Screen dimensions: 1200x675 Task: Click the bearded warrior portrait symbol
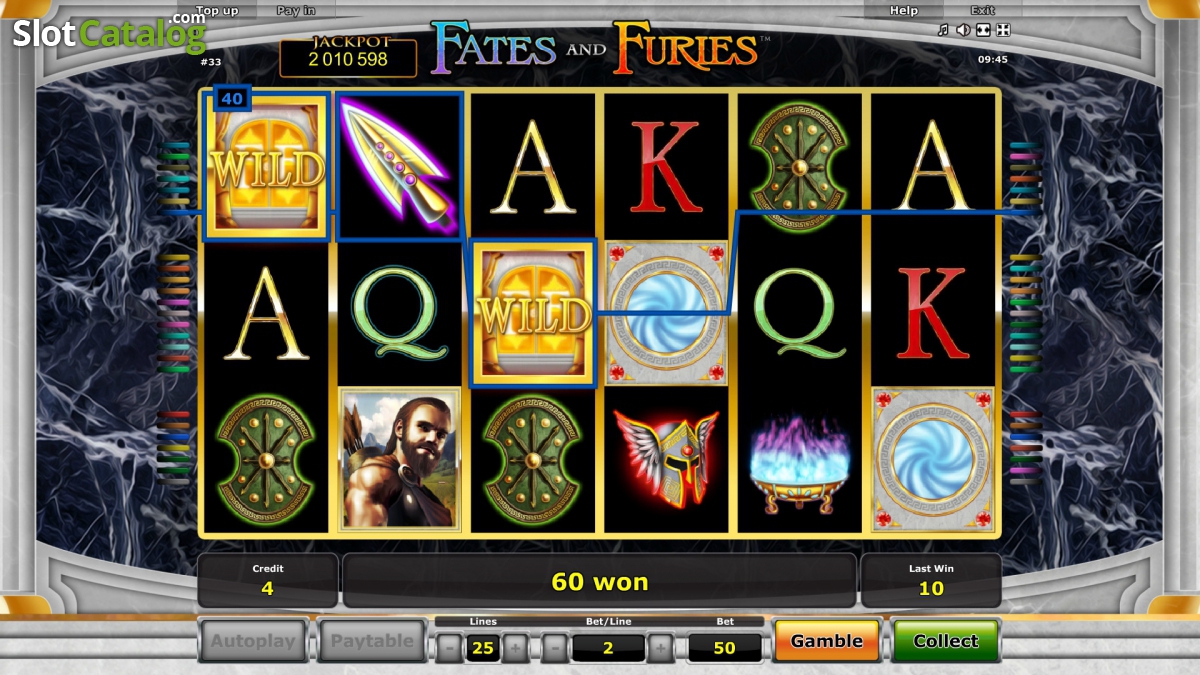(400, 459)
